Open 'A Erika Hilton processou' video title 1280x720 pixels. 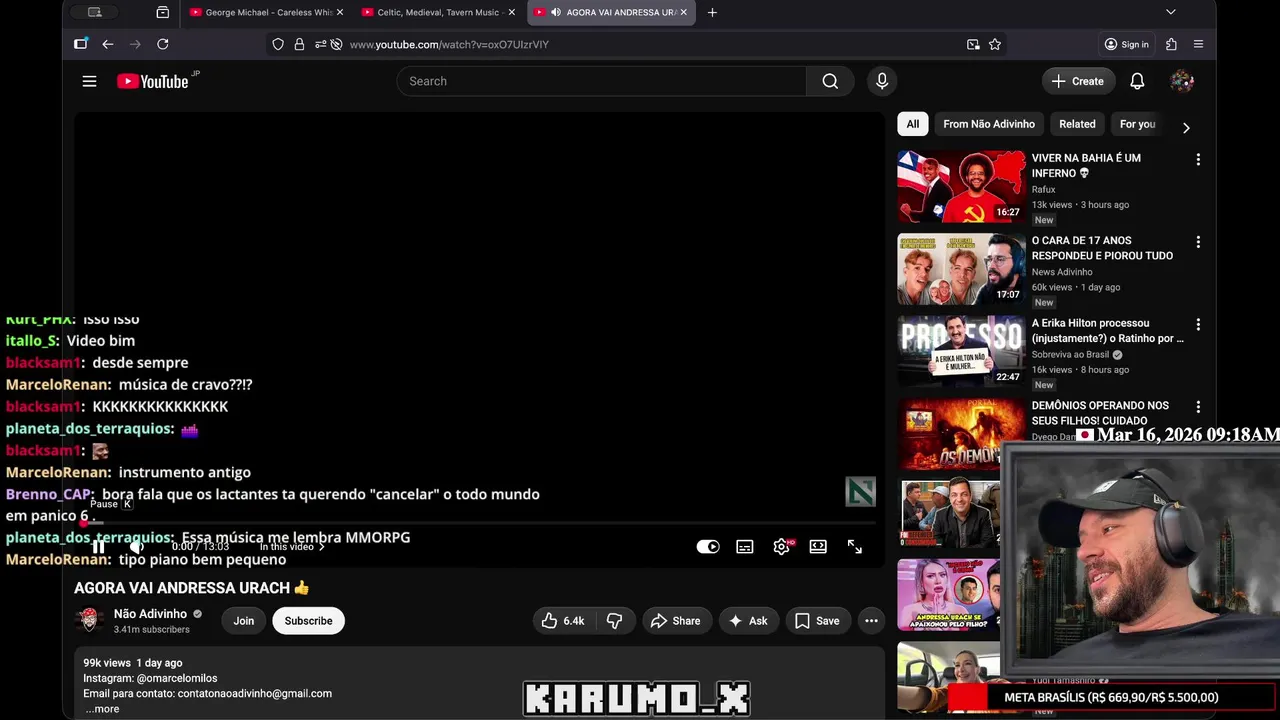(x=1107, y=331)
